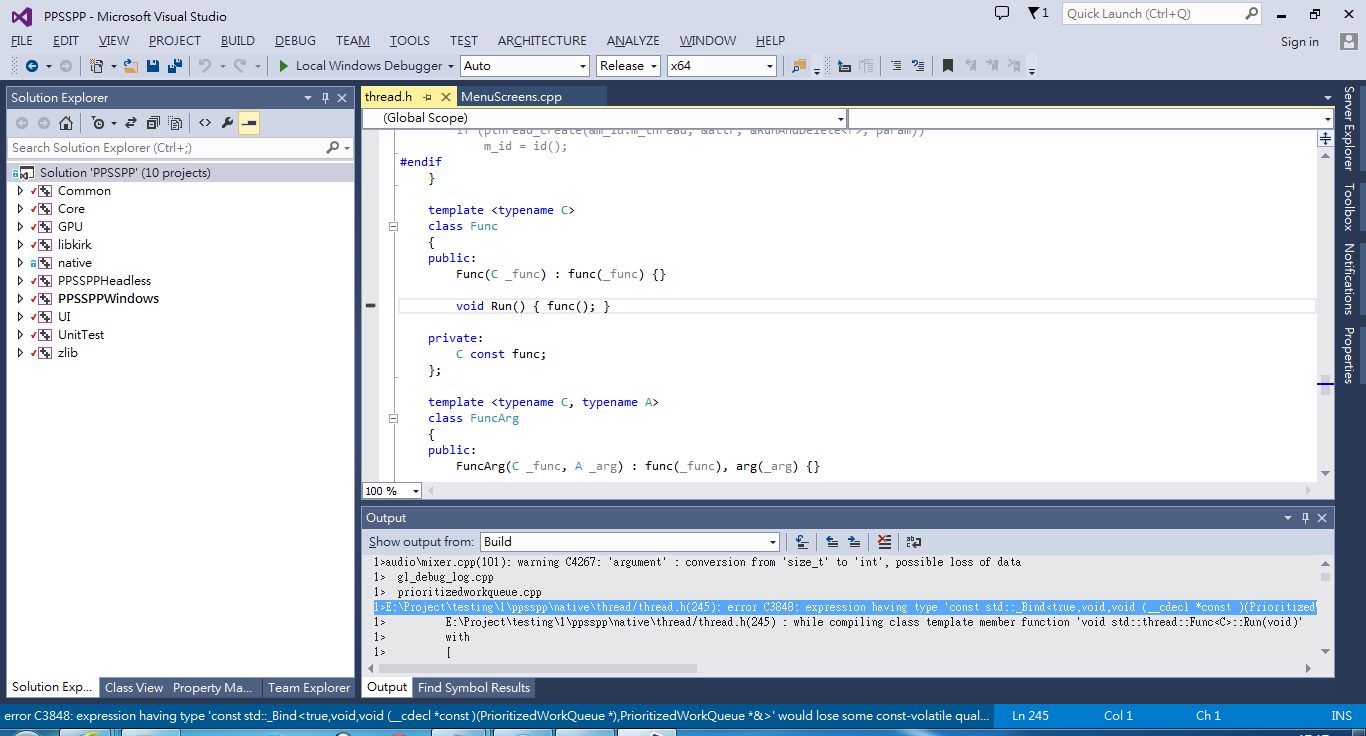Image resolution: width=1366 pixels, height=736 pixels.
Task: Open the BUILD menu
Action: pos(238,41)
